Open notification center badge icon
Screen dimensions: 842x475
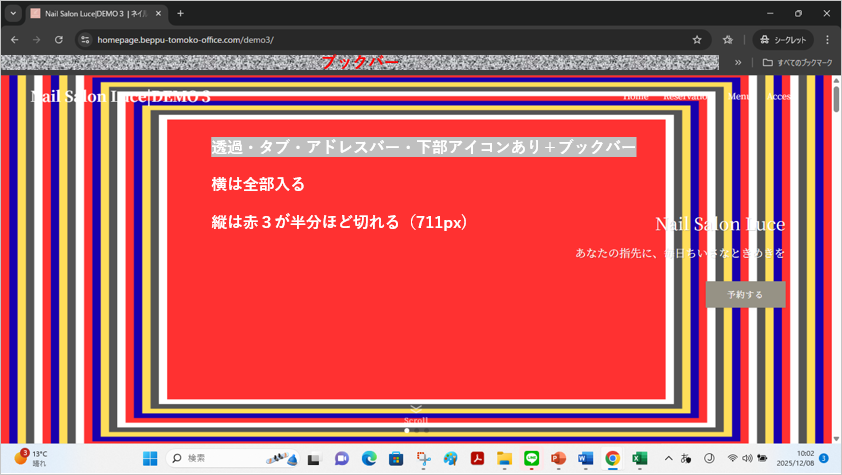click(x=824, y=458)
